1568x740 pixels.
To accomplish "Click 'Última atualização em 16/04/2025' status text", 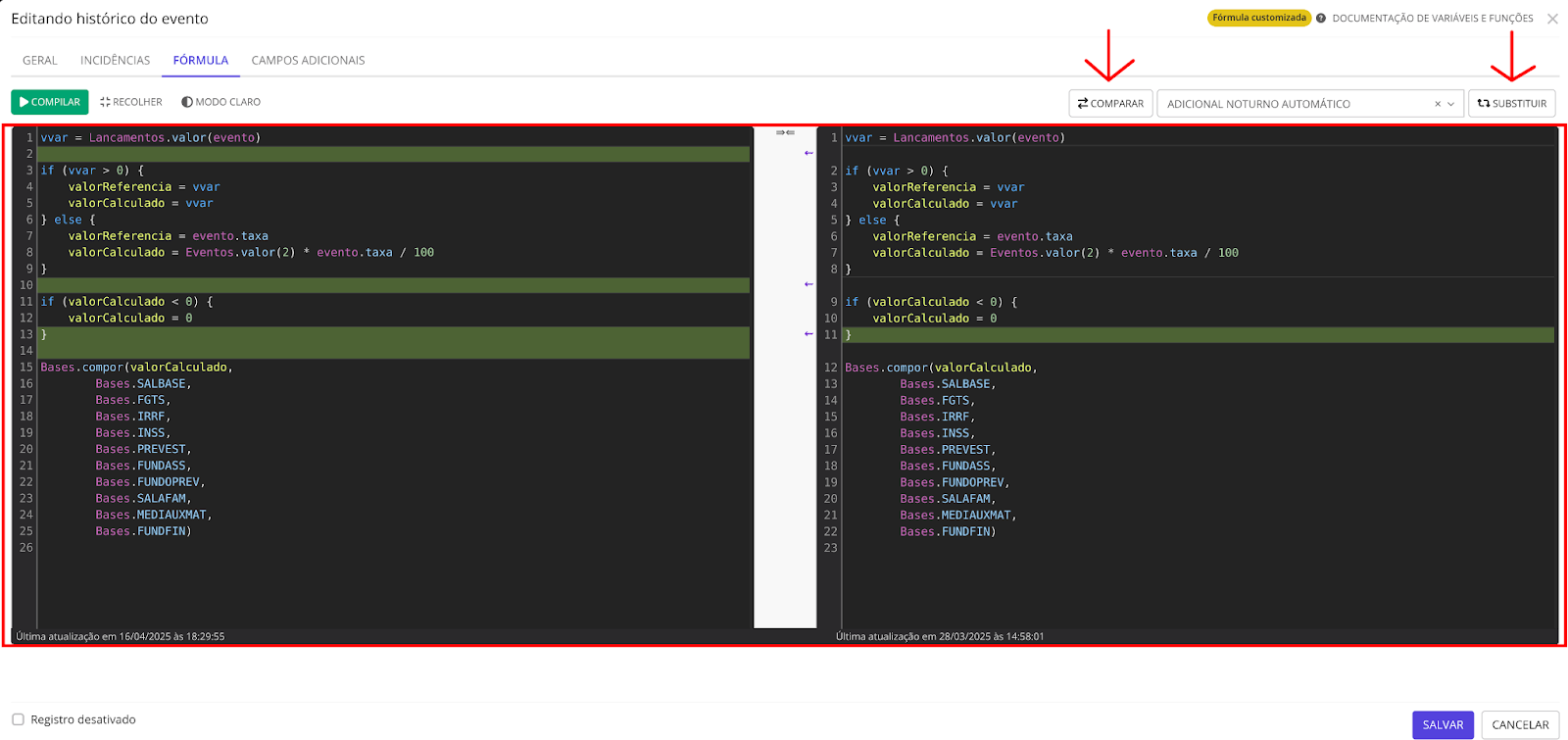I will point(121,637).
